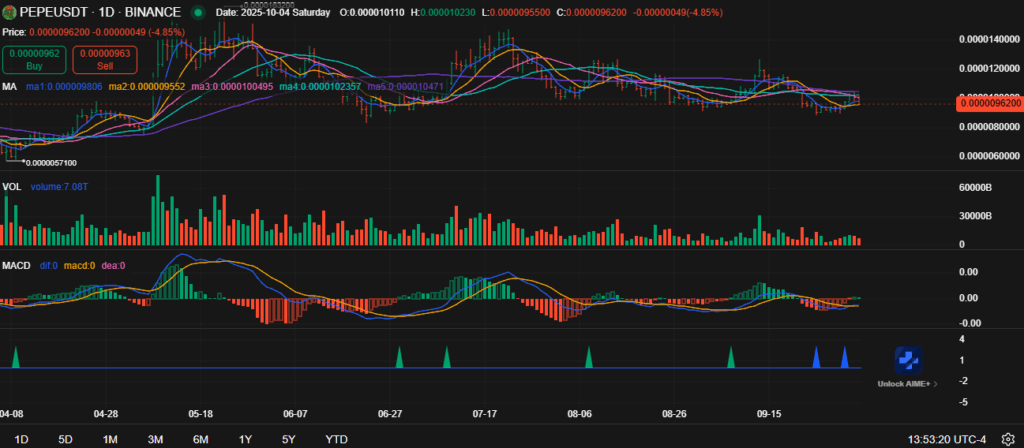Select the 1D time range
The height and width of the screenshot is (448, 1024).
(21, 439)
